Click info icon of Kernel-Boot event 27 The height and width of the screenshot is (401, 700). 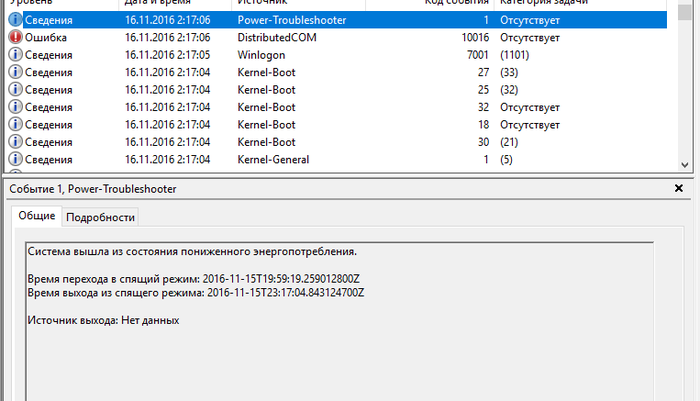coord(15,72)
